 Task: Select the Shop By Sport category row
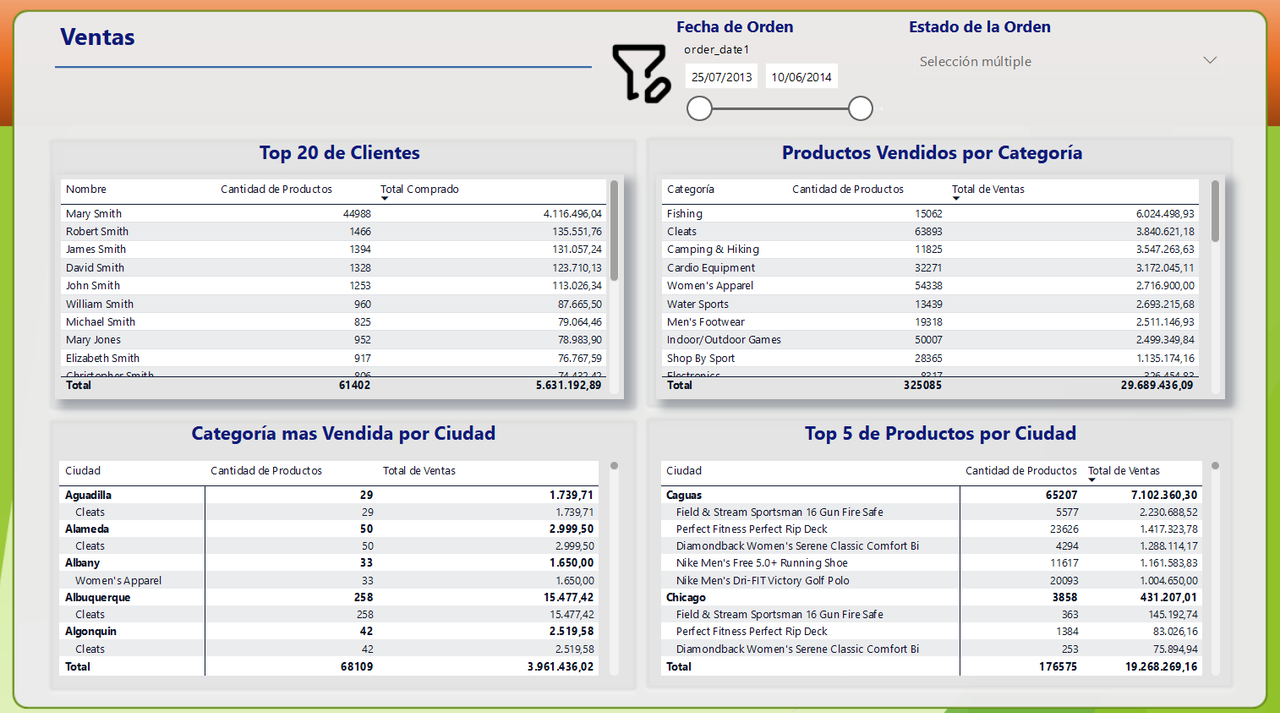click(x=930, y=358)
